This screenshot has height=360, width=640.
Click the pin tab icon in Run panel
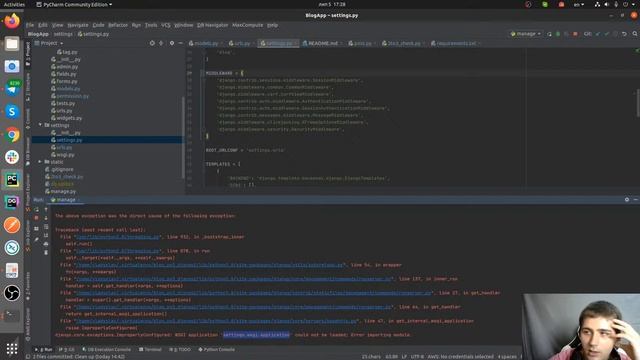(x=36, y=240)
